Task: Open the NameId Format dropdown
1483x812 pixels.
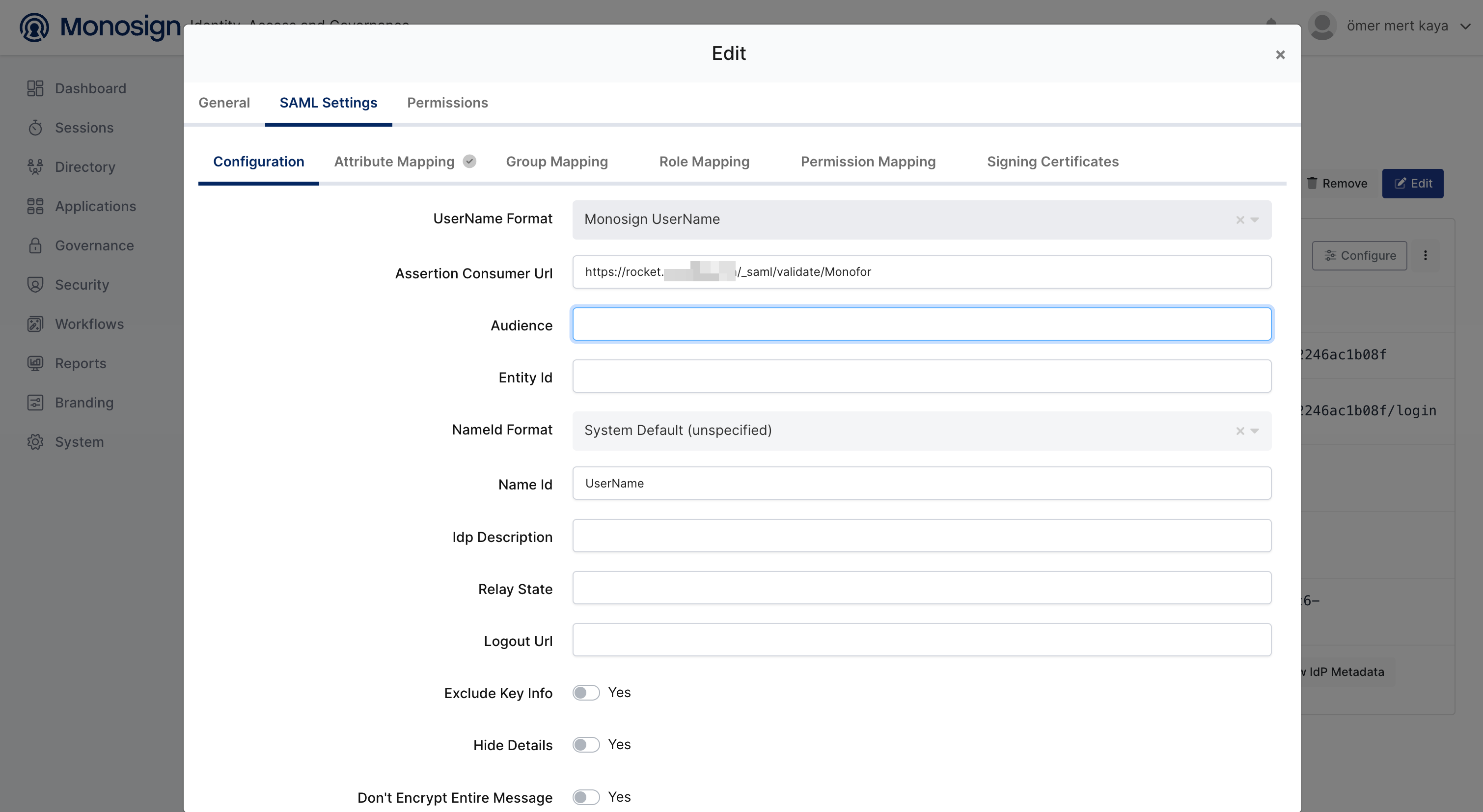Action: coord(1255,431)
